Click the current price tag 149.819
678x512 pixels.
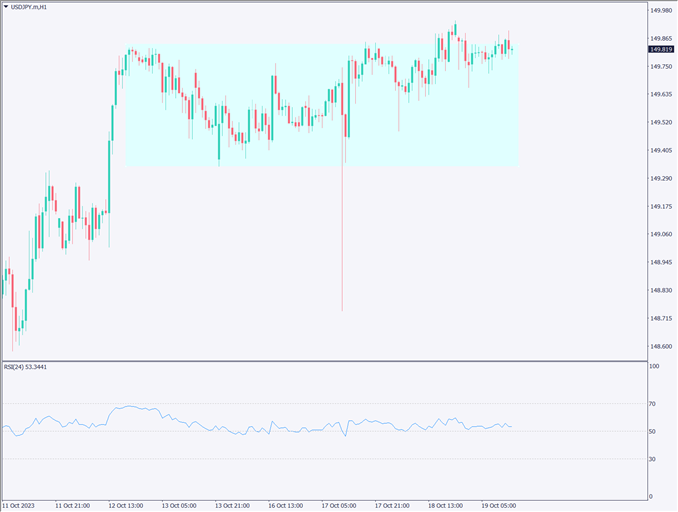[x=660, y=49]
